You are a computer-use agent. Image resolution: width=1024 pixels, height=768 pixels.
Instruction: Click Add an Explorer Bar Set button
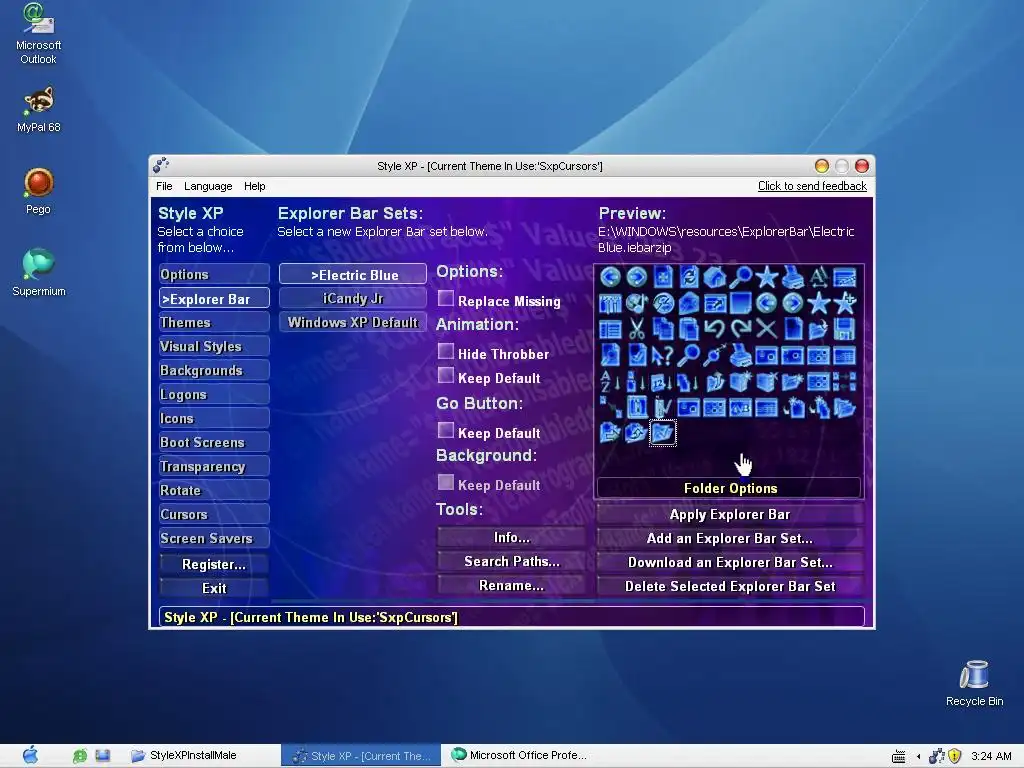coord(729,538)
